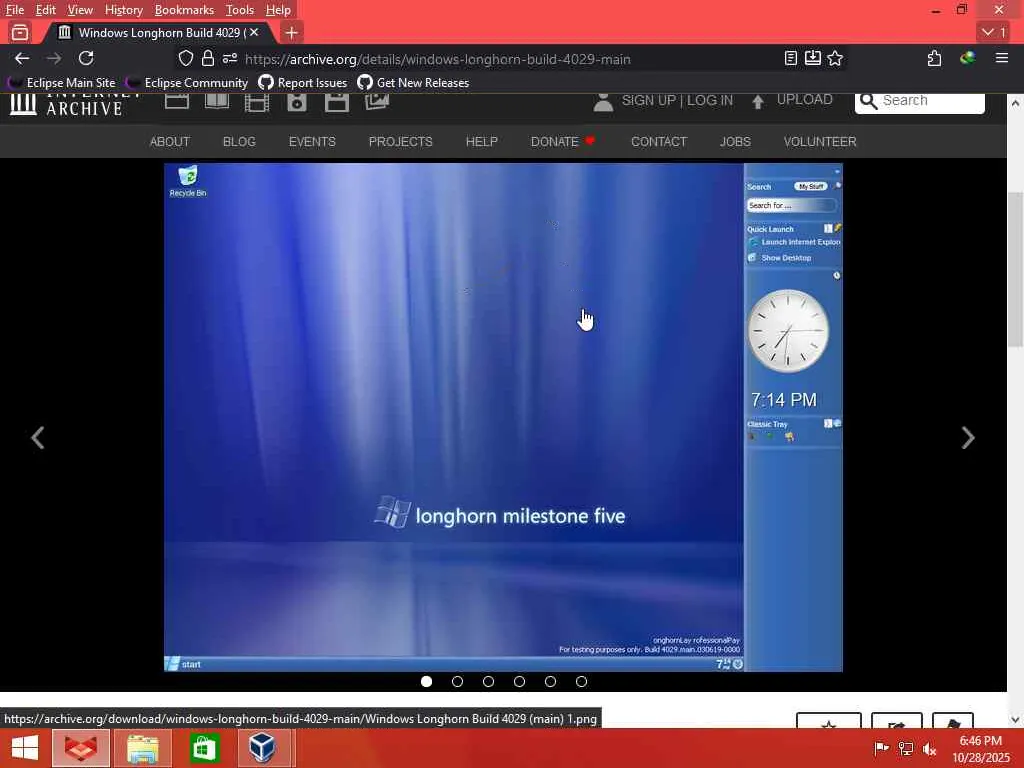Select the sixth carousel dot
Screen dimensions: 1024x768
(581, 681)
